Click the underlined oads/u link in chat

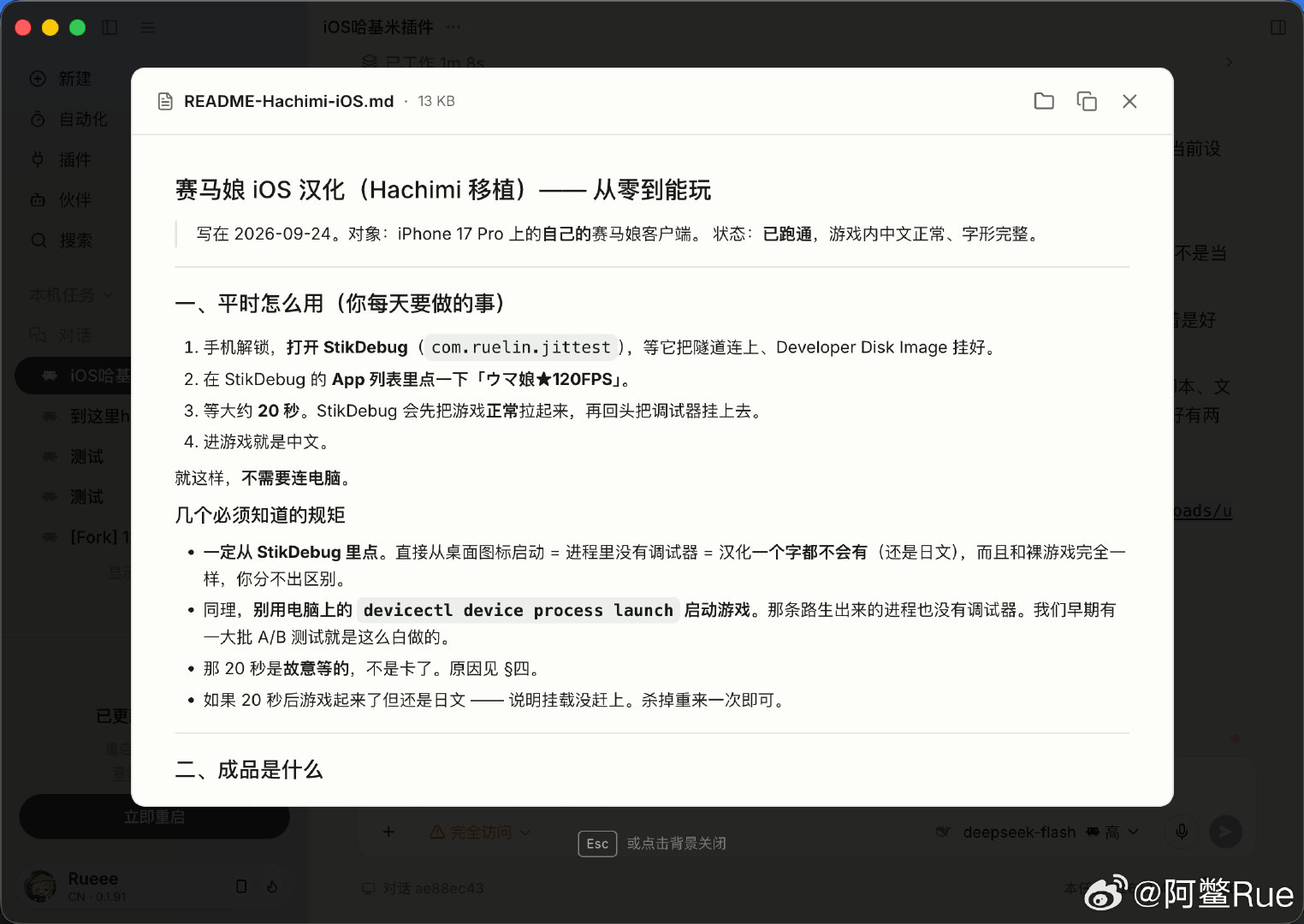click(1202, 511)
